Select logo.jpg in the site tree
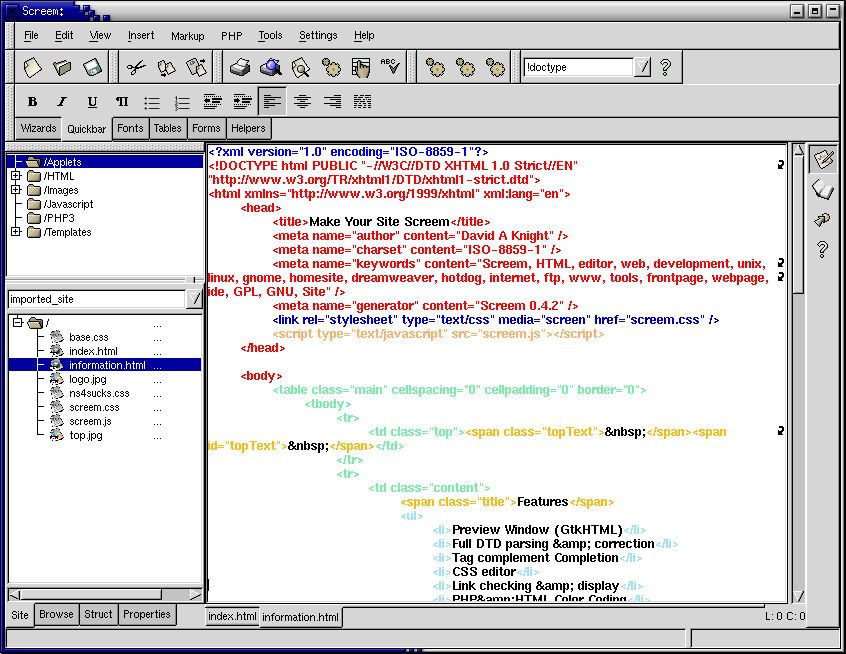 coord(87,379)
